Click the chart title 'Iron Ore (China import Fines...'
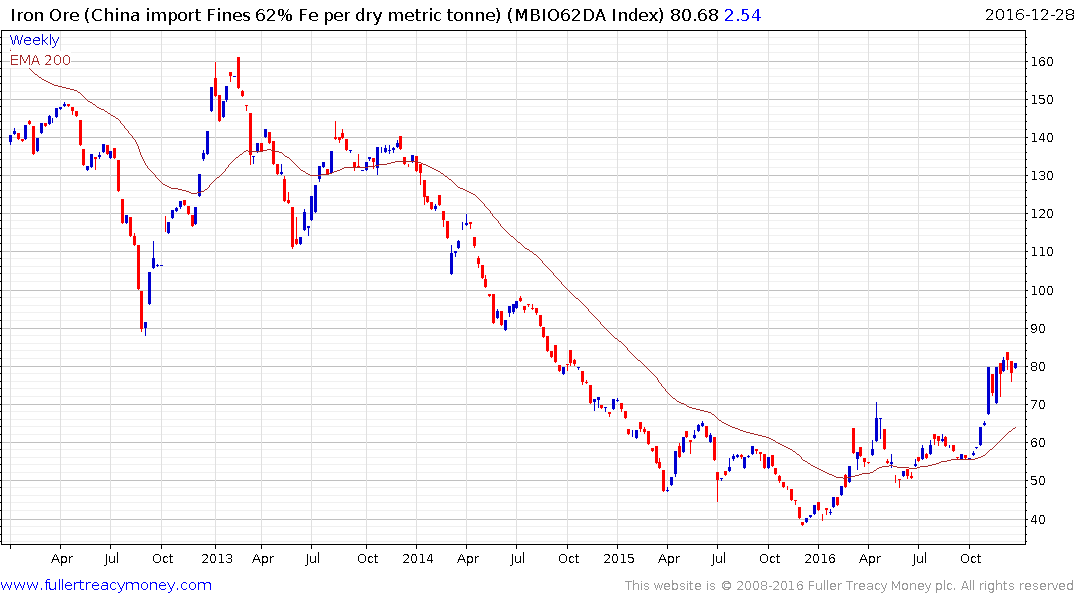Screen dimensions: 1075x600 pos(337,15)
